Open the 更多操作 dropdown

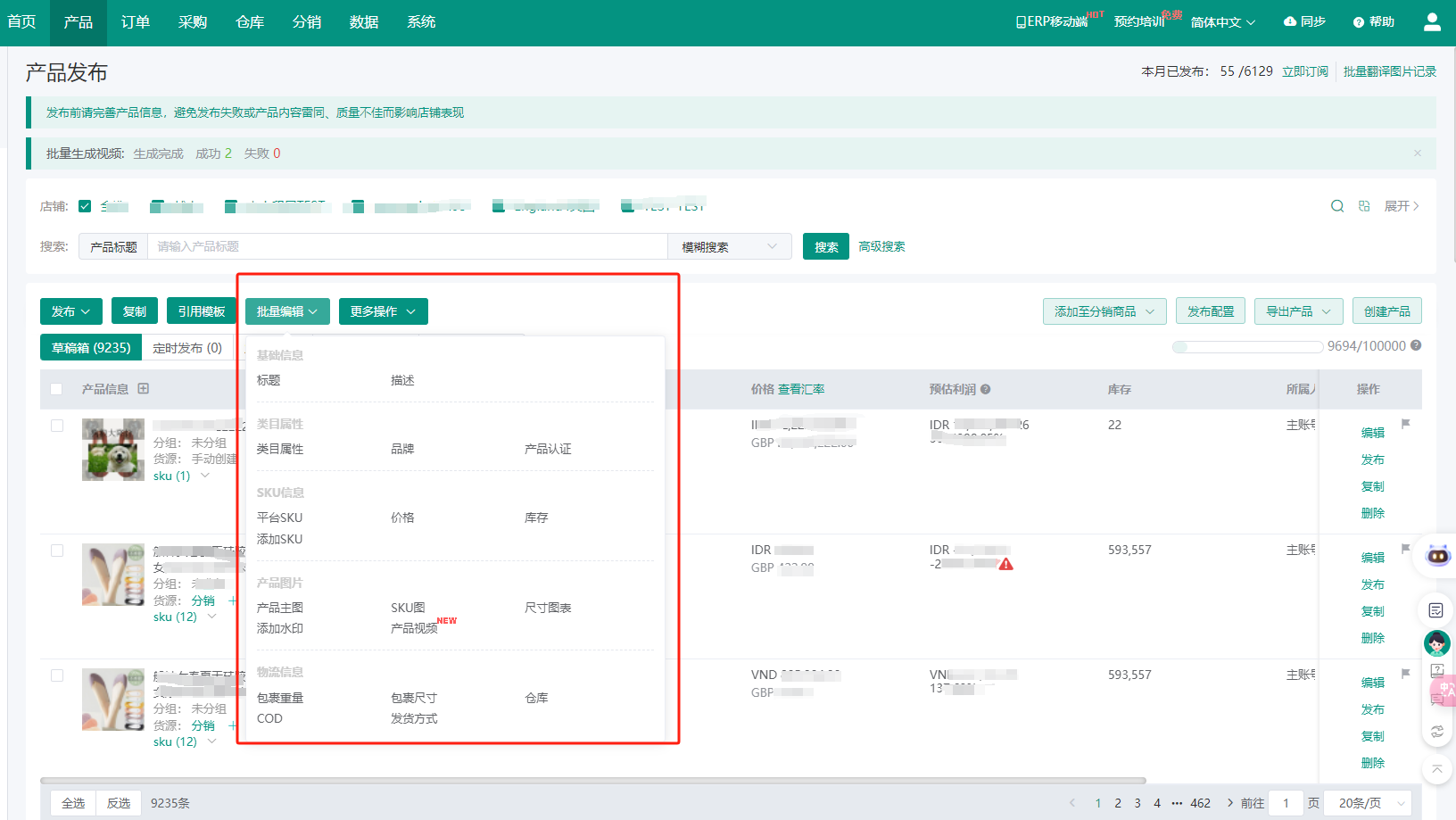384,311
